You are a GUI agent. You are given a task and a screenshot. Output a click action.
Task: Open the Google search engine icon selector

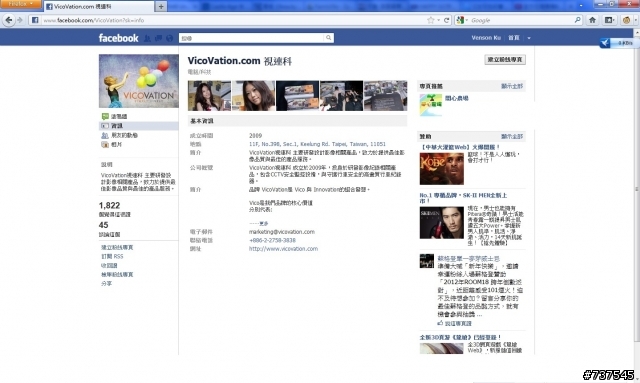coord(462,20)
